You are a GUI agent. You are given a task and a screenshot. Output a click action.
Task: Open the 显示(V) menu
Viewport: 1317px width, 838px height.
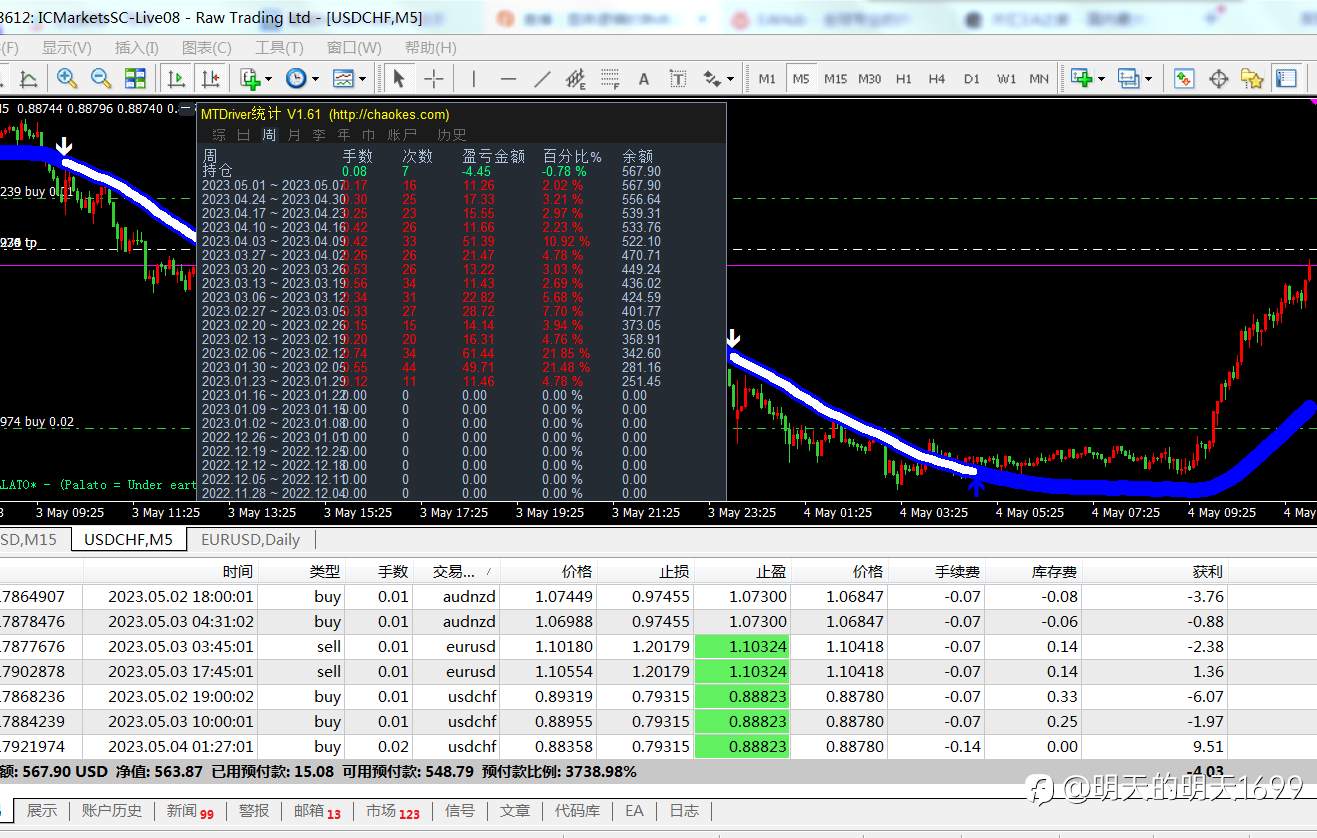point(67,48)
